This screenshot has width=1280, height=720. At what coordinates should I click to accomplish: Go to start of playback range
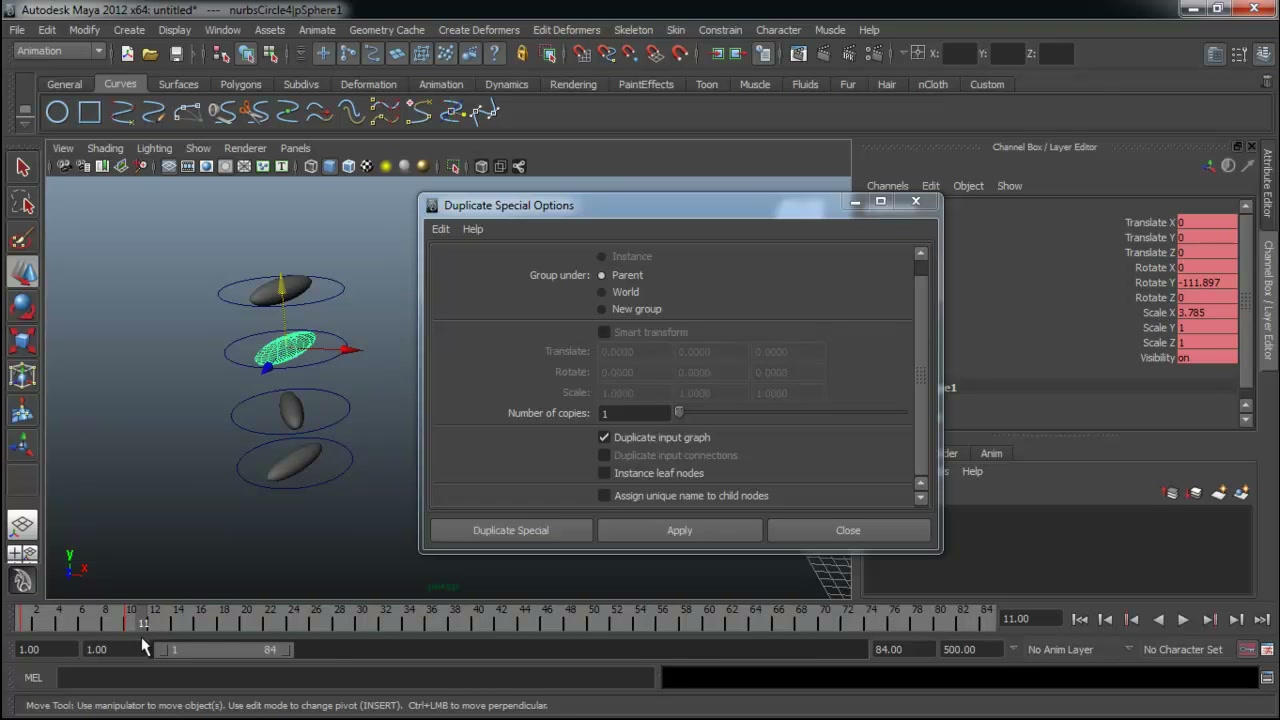(x=1080, y=620)
